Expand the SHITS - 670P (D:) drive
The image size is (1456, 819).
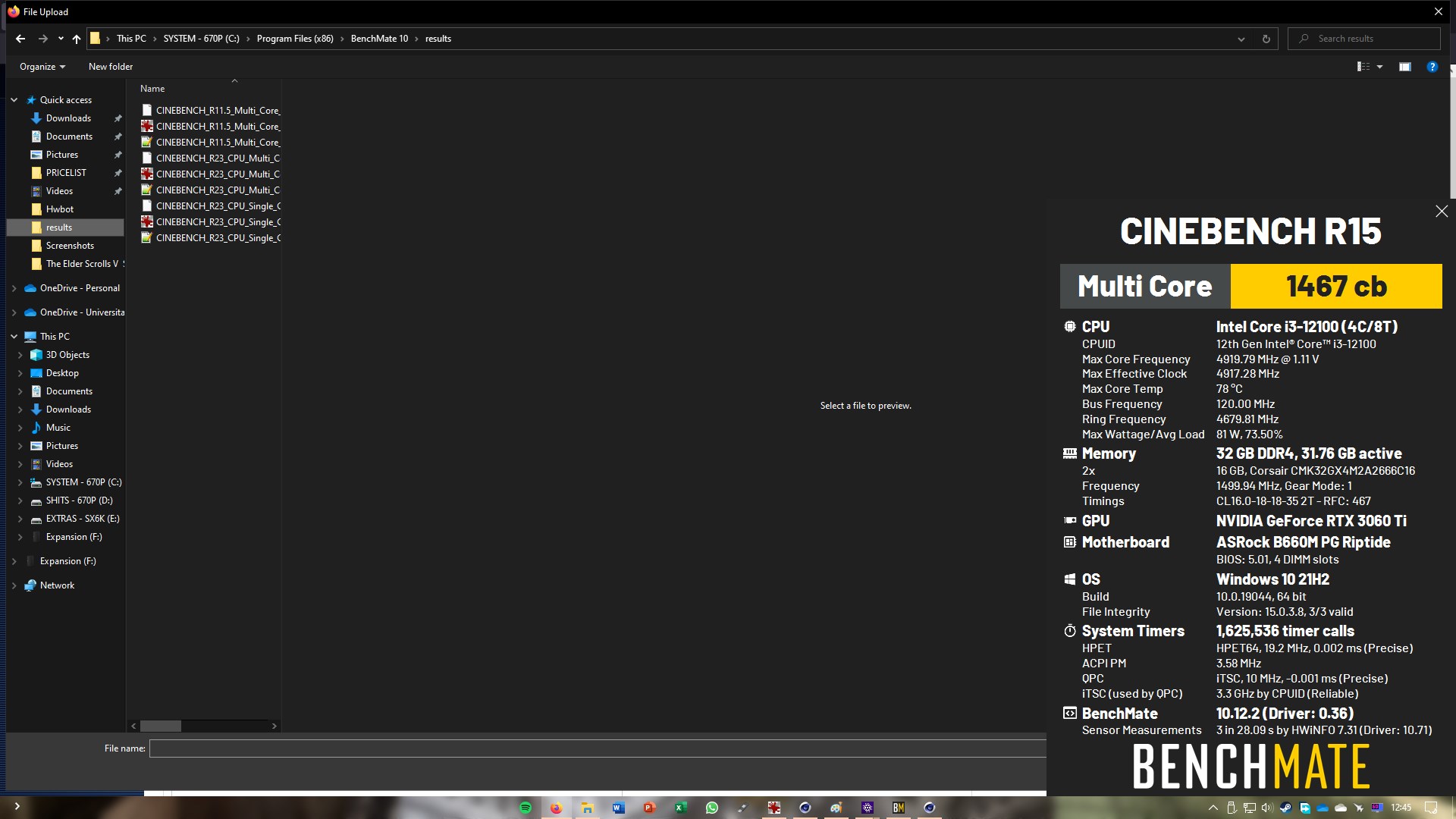point(20,500)
